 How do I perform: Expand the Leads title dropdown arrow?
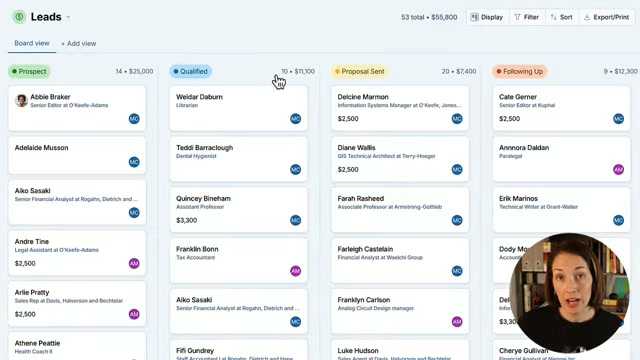click(68, 17)
